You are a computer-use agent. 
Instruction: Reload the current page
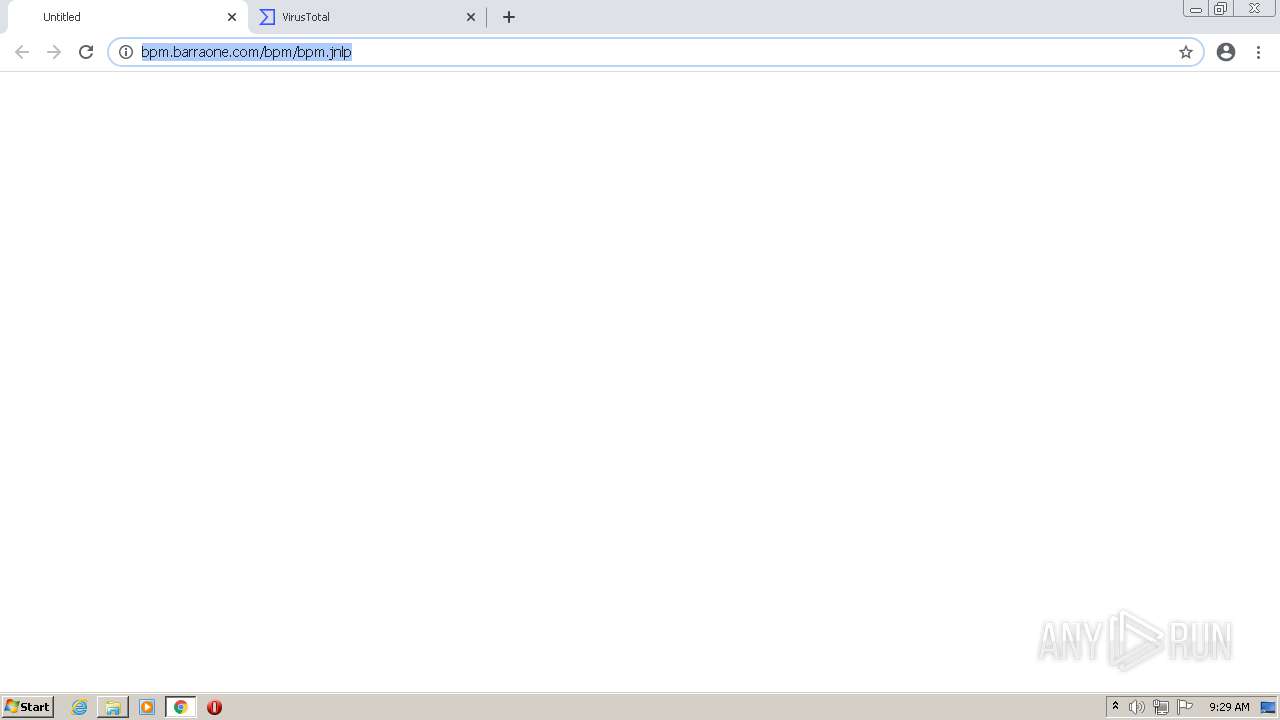(x=86, y=52)
